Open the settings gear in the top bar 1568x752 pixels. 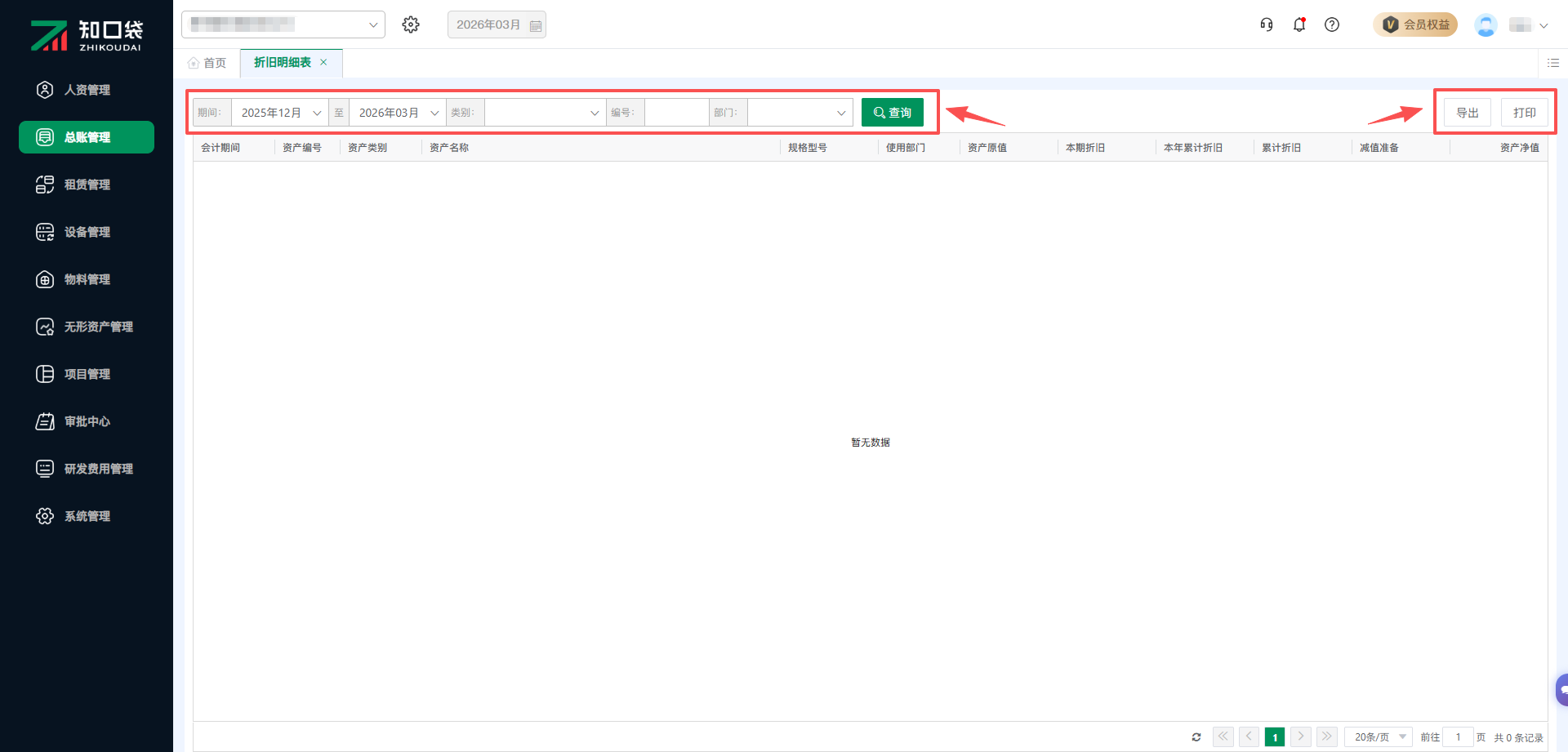(411, 24)
